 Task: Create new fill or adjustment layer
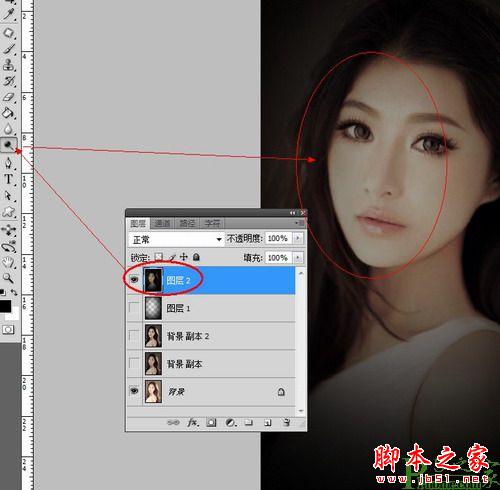click(231, 423)
